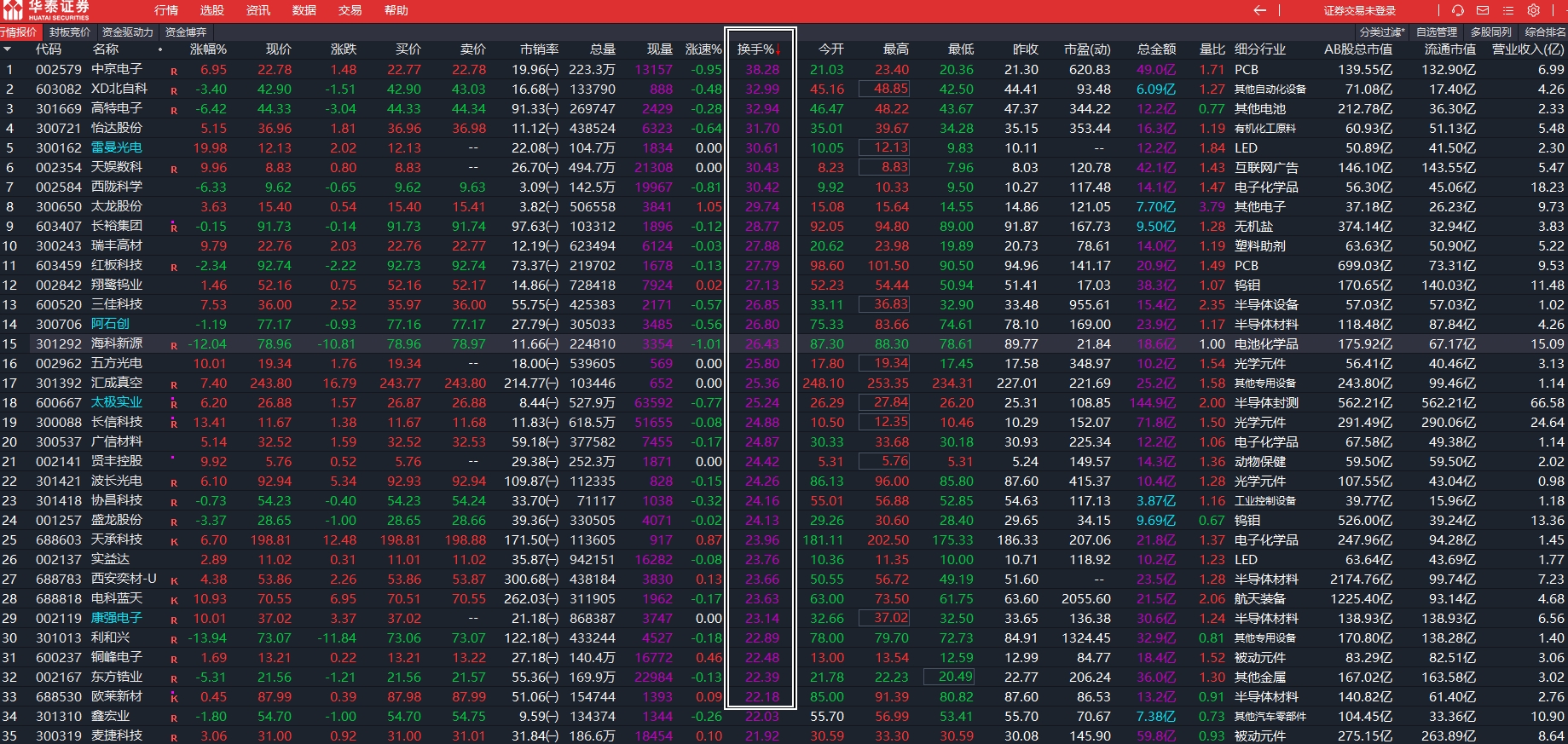
Task: Select stock name 雷曼光电
Action: click(117, 147)
